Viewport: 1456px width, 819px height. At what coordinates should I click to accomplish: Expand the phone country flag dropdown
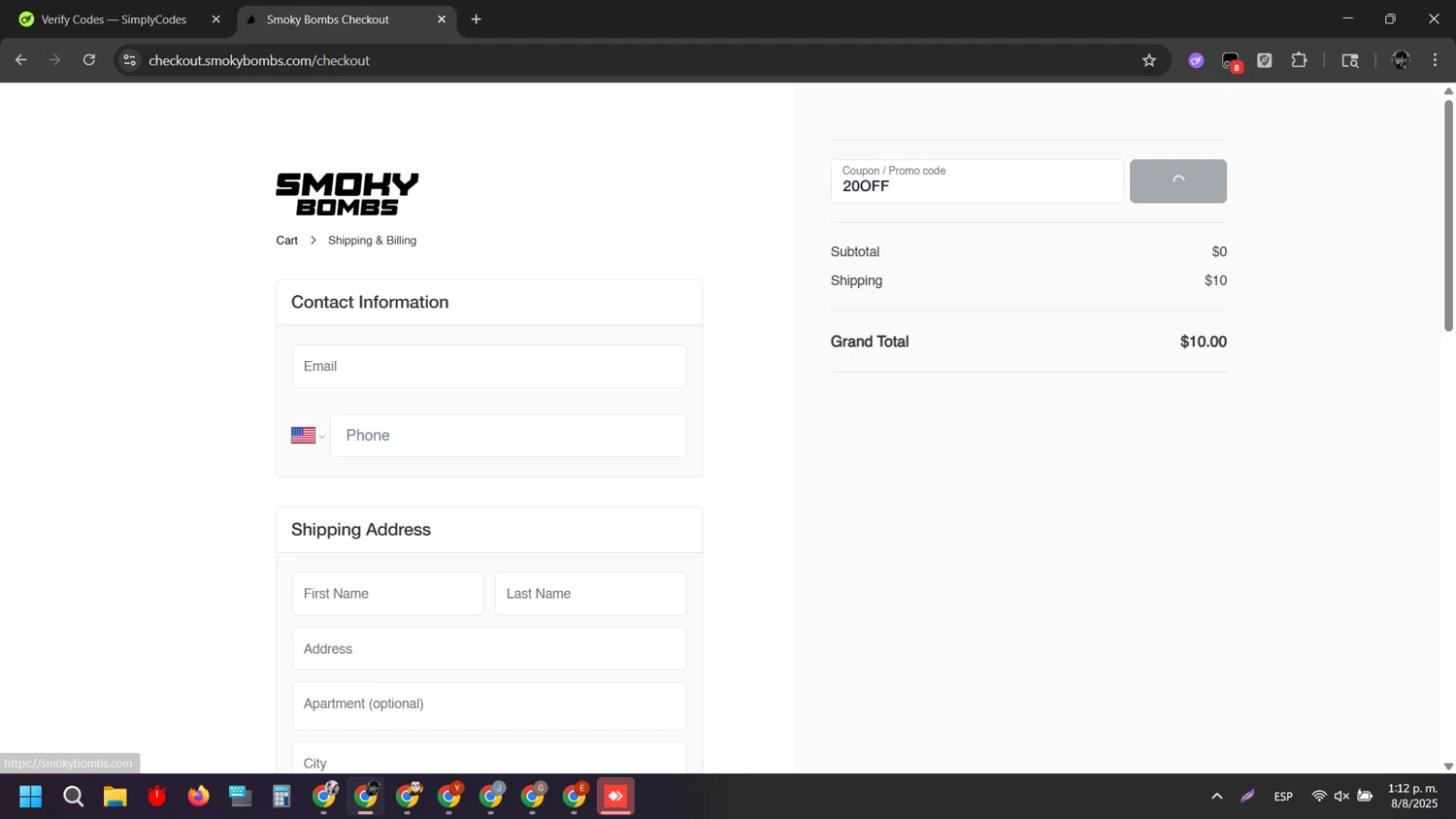[308, 436]
